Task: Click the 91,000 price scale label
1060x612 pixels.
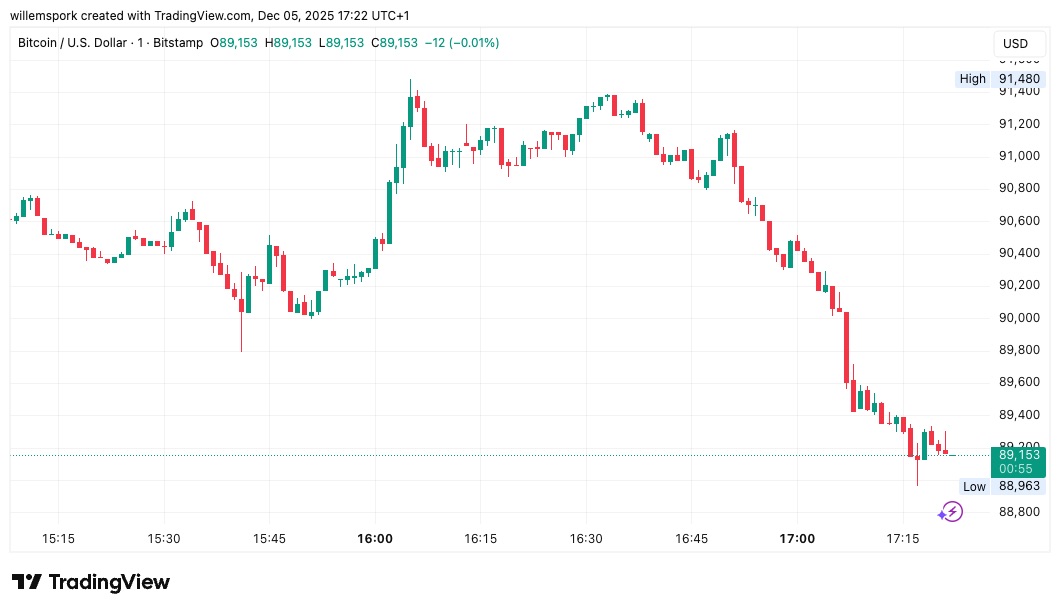Action: [x=1018, y=156]
